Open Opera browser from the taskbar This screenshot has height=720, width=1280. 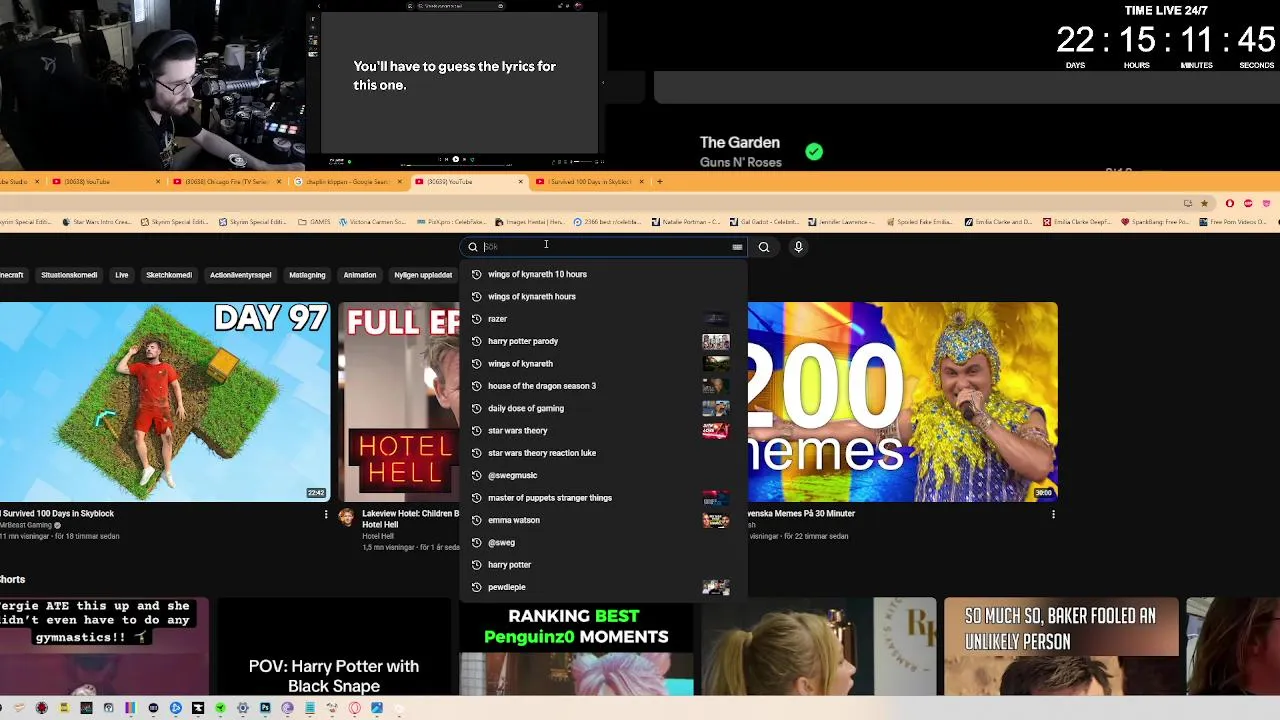click(355, 708)
